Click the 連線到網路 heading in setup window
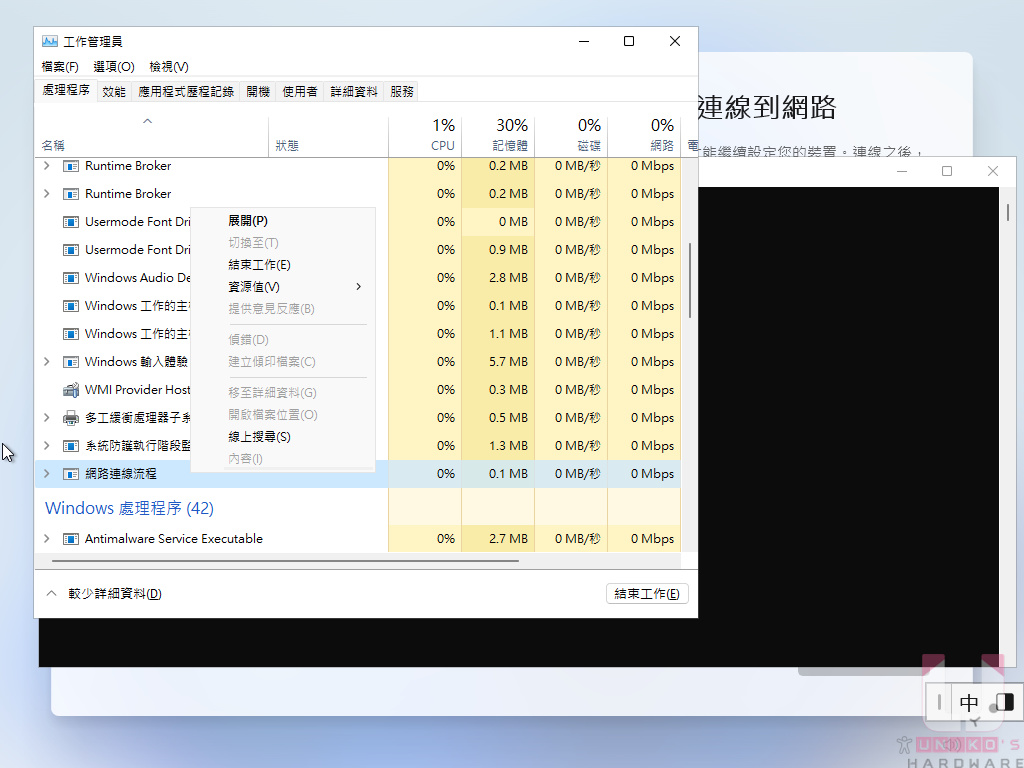Viewport: 1024px width, 768px height. [x=767, y=108]
